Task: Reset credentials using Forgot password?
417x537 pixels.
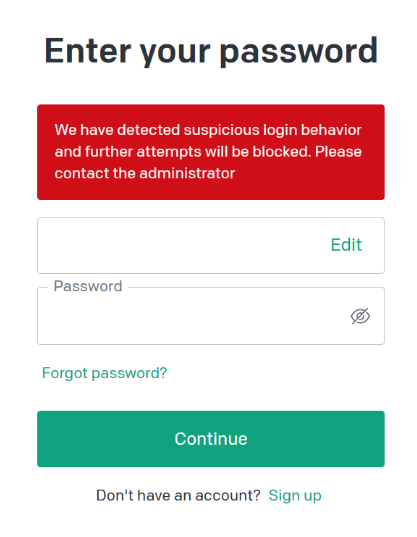Action: [x=104, y=373]
